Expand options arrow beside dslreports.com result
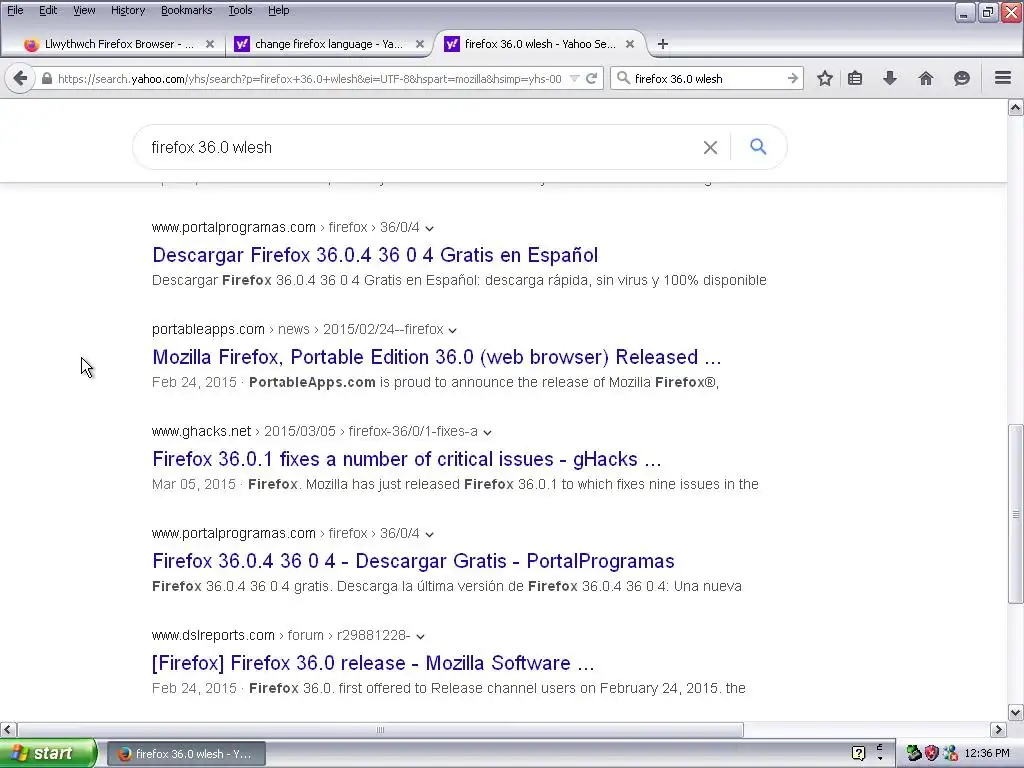The width and height of the screenshot is (1024, 768). point(421,636)
